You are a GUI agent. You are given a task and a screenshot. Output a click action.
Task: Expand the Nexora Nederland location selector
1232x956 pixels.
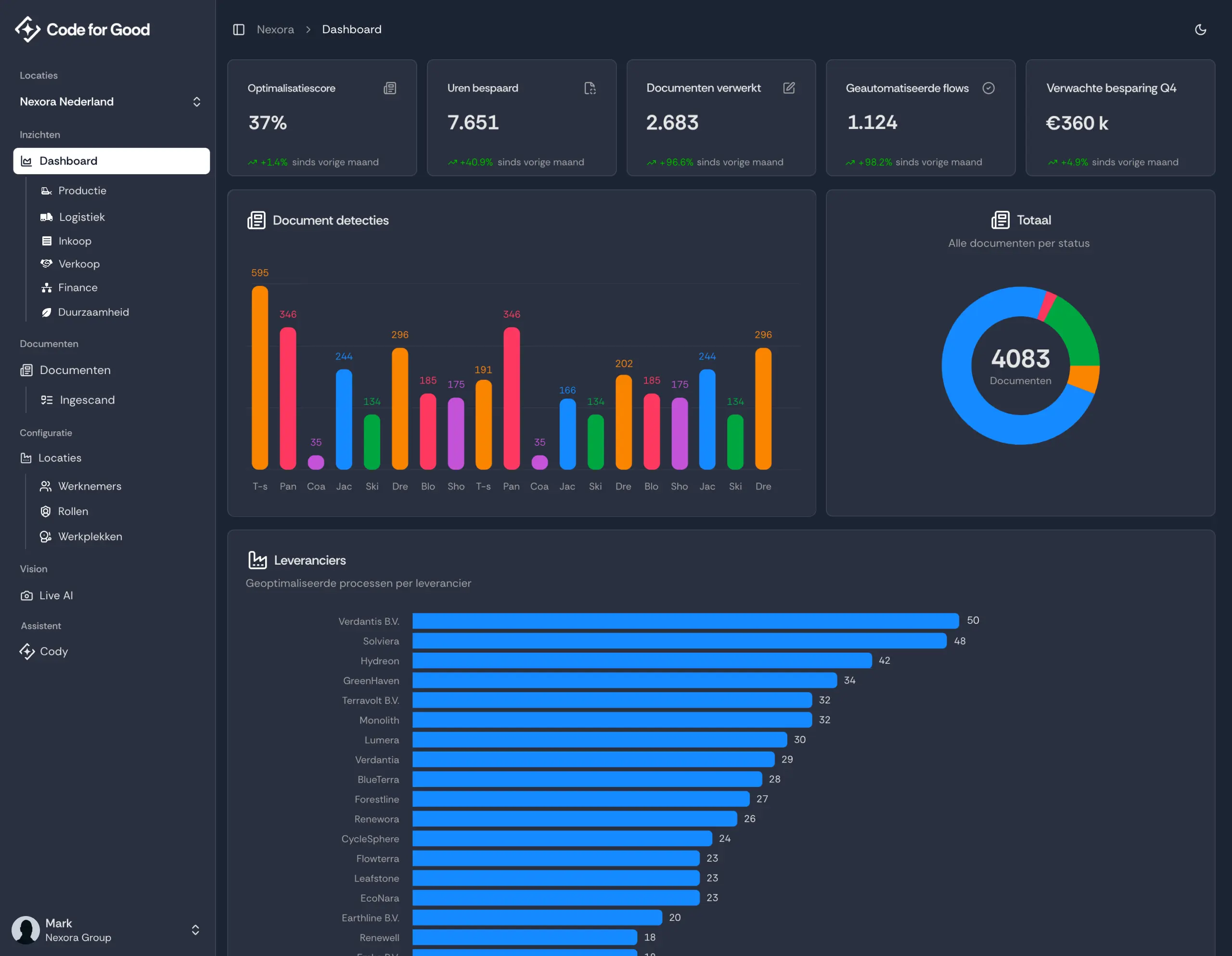click(x=196, y=102)
